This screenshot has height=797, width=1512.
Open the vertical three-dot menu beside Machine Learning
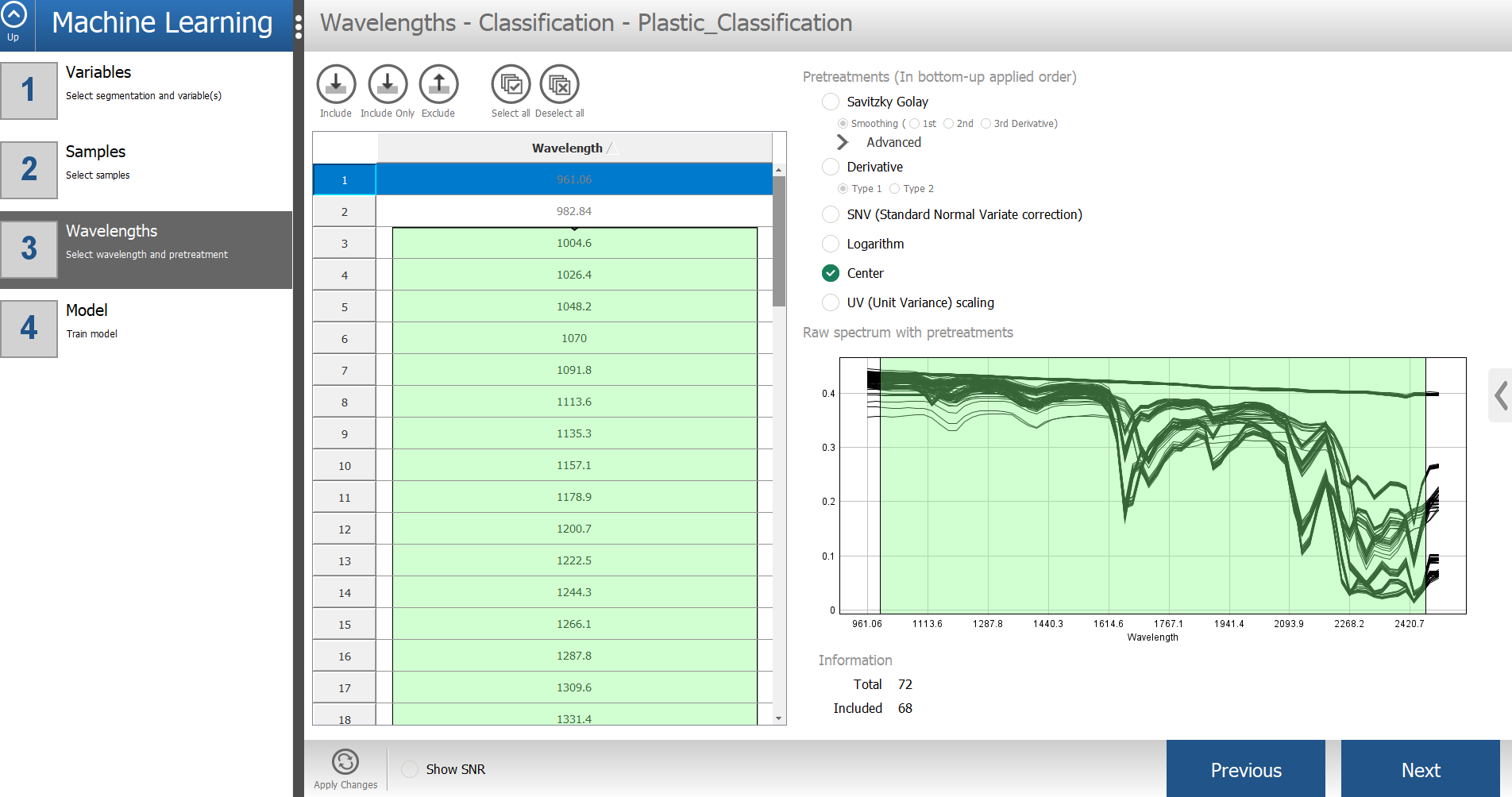tap(299, 25)
